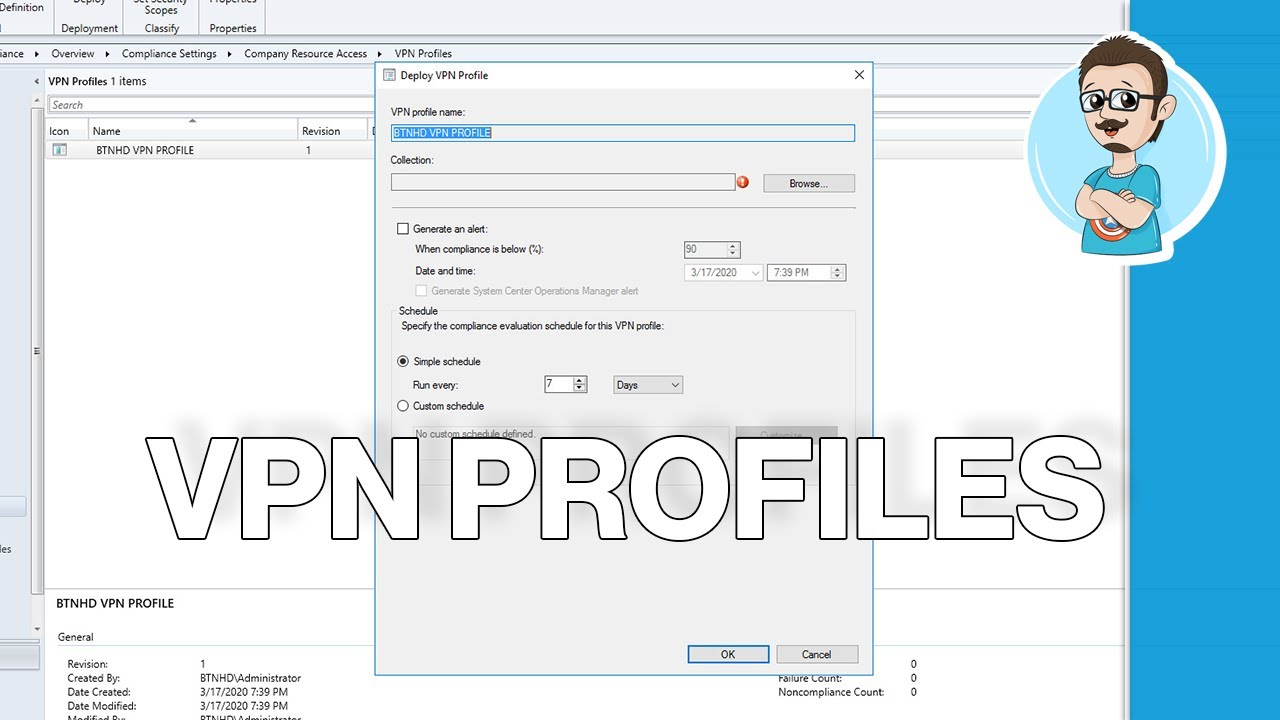Expand the arrow after Compliance Settings breadcrumb

[x=230, y=54]
